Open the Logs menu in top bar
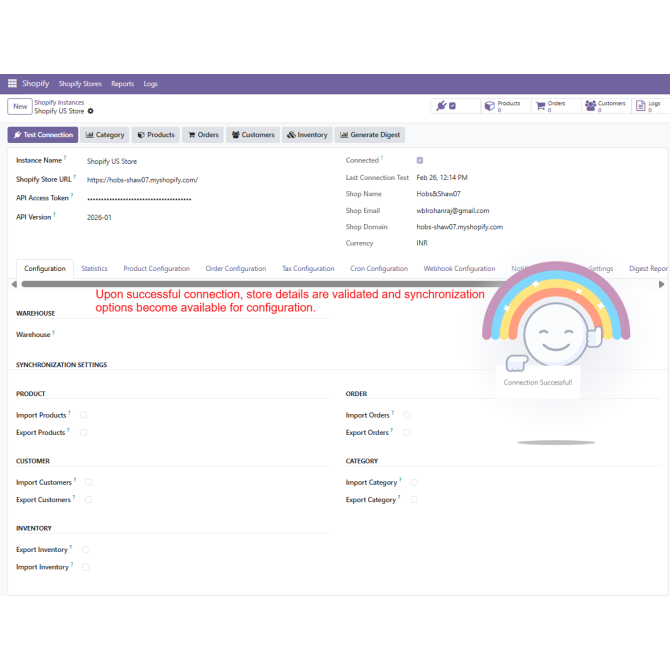670x670 pixels. [150, 84]
